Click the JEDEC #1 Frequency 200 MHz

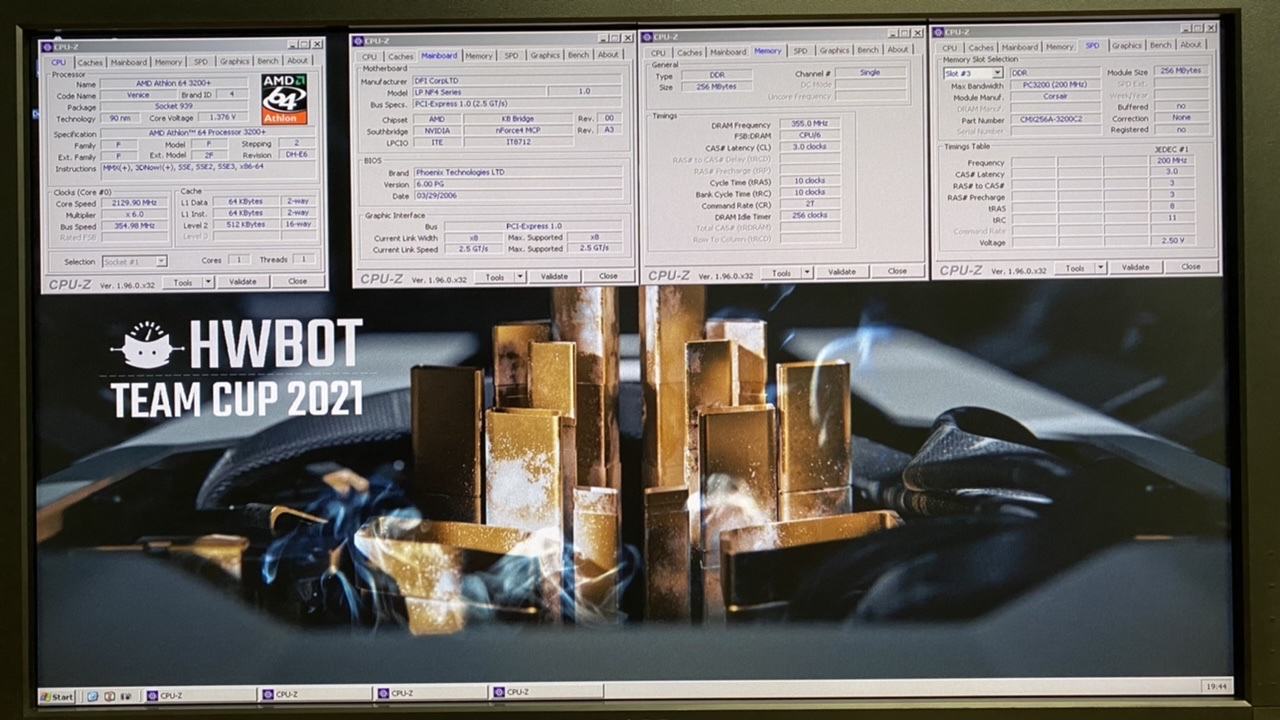pos(1171,160)
